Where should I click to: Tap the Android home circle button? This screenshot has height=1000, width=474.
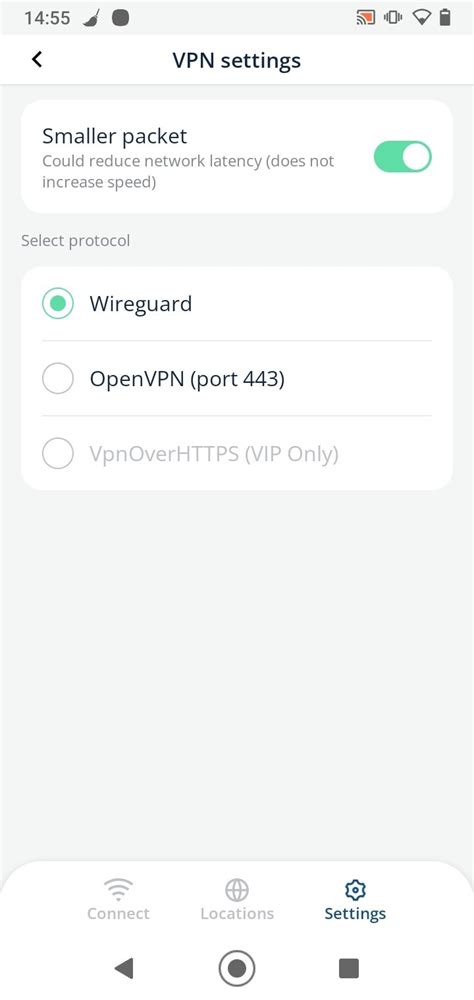tap(237, 968)
